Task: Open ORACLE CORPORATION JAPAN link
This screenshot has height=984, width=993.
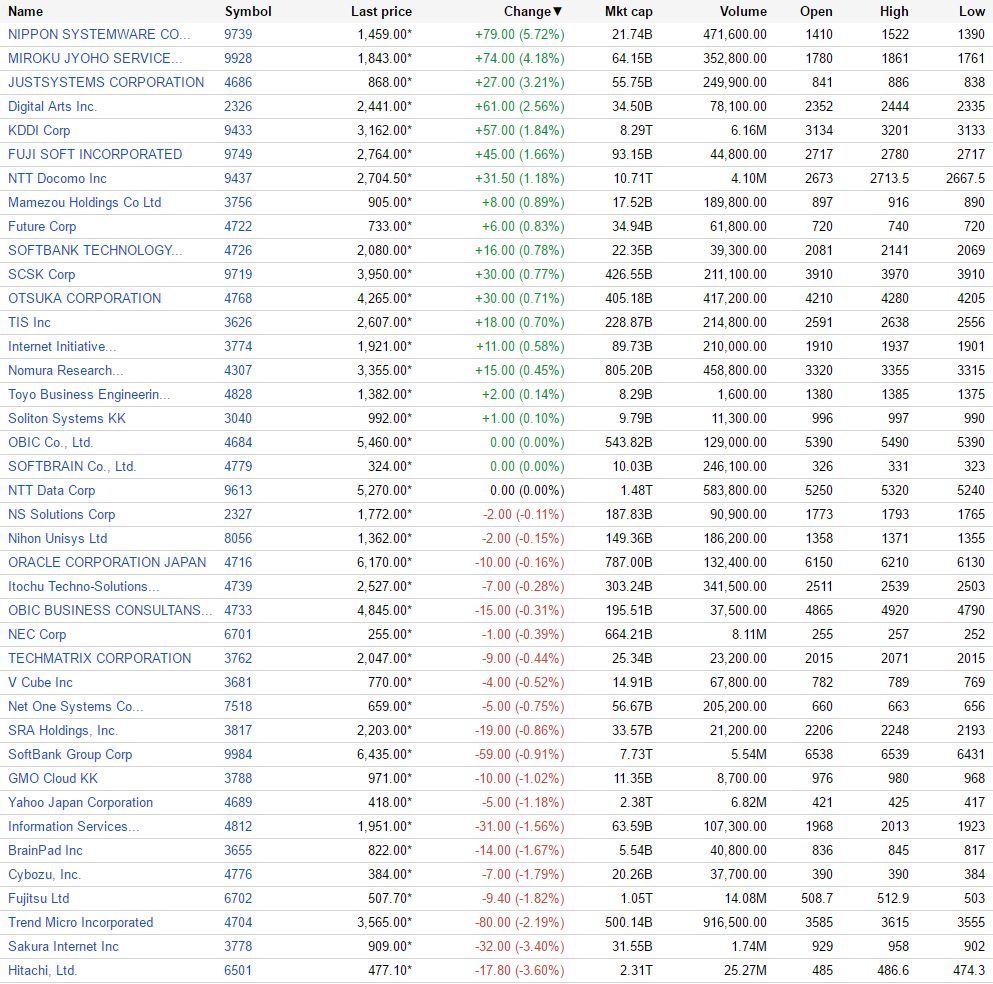Action: tap(107, 562)
